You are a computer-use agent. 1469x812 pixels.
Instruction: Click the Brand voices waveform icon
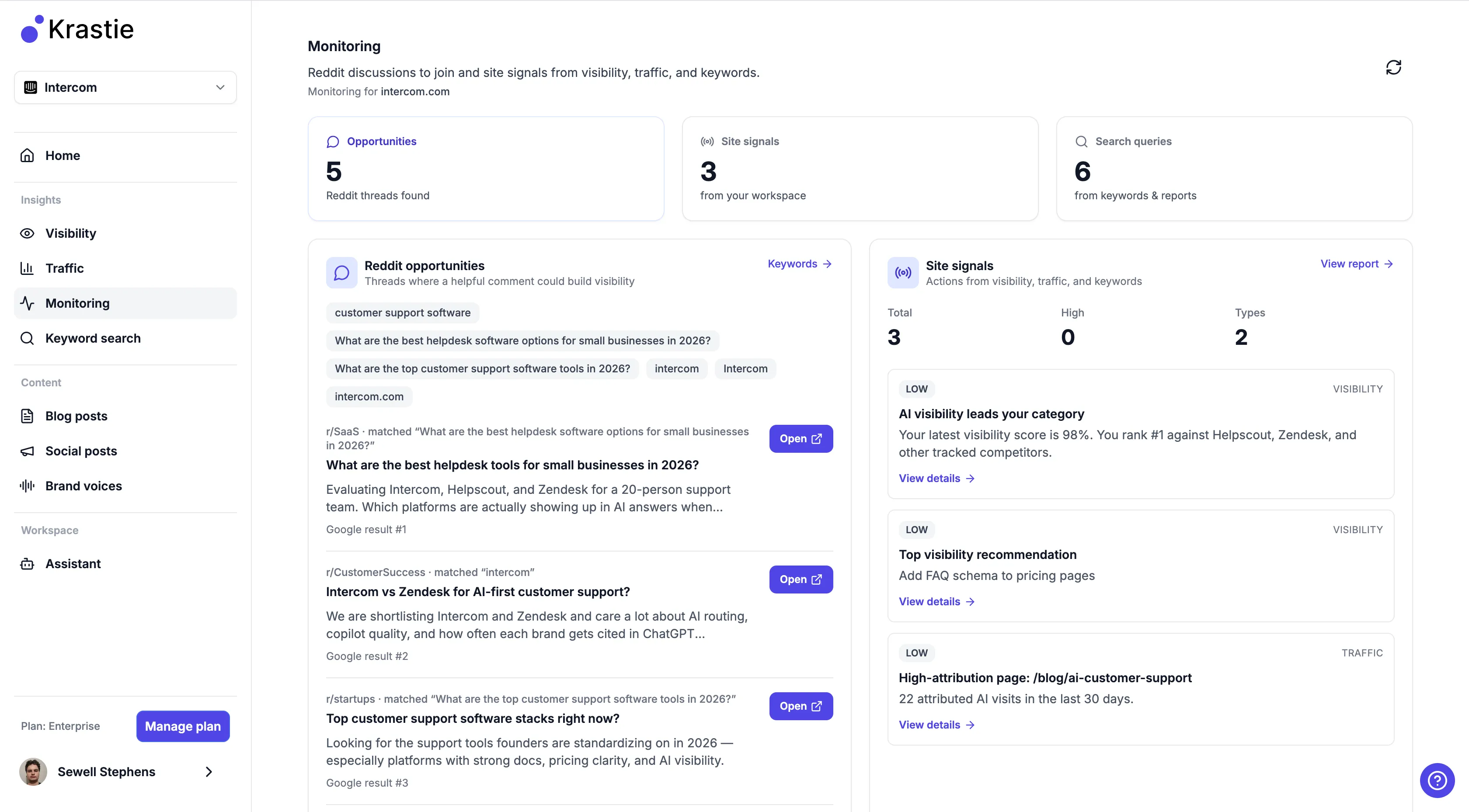coord(28,486)
